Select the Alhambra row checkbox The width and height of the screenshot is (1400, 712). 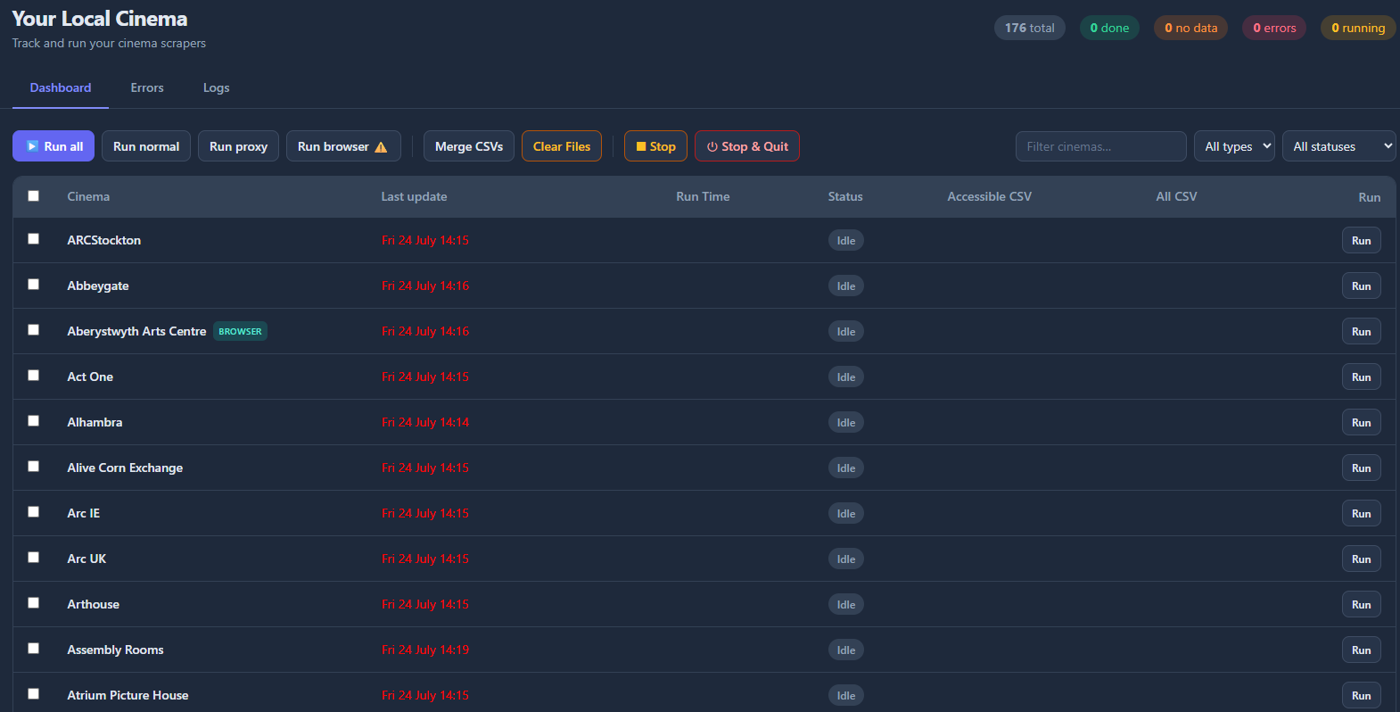click(33, 421)
